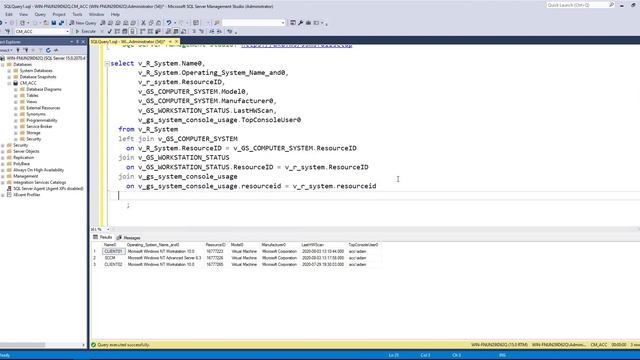The height and width of the screenshot is (360, 640).
Task: Expand the Tables folder
Action: pyautogui.click(x=16, y=96)
